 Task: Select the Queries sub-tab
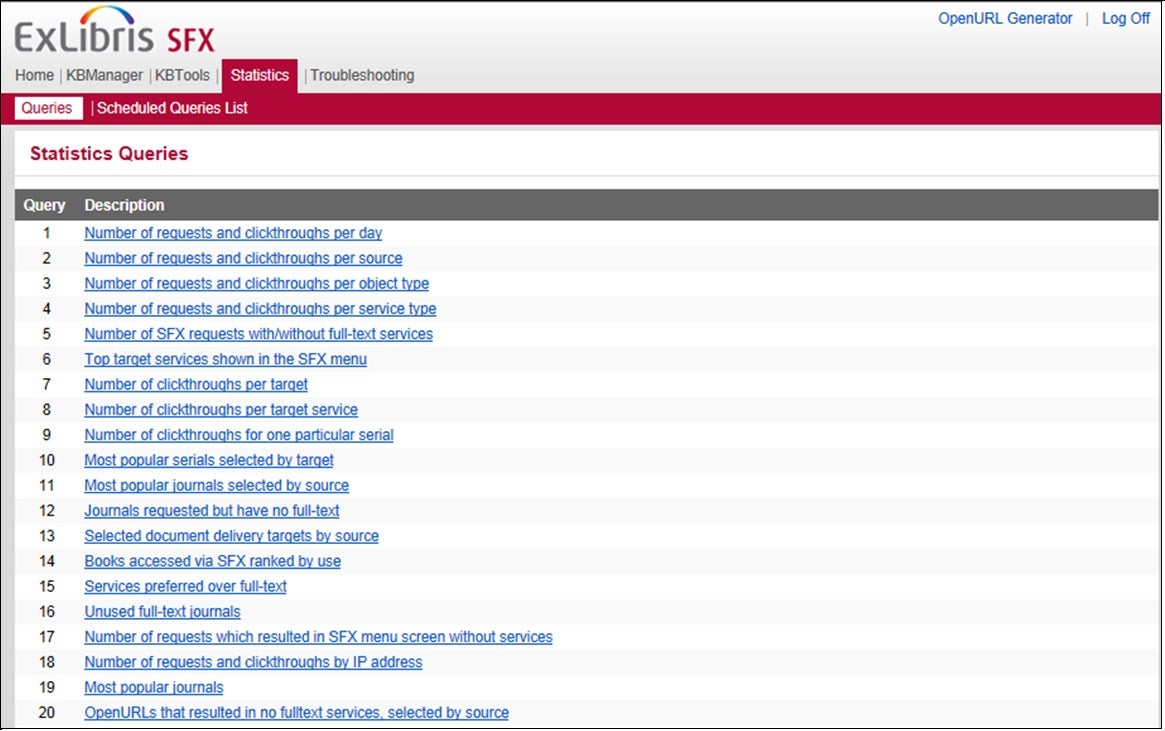[x=47, y=108]
